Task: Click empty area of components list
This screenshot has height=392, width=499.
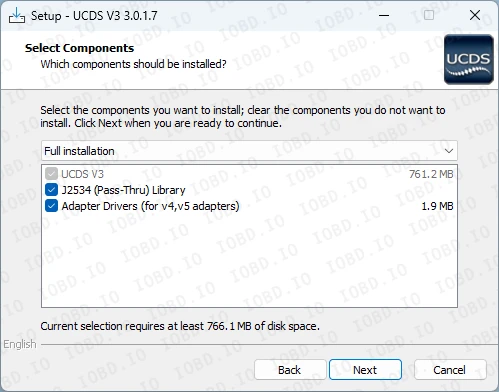Action: point(249,260)
